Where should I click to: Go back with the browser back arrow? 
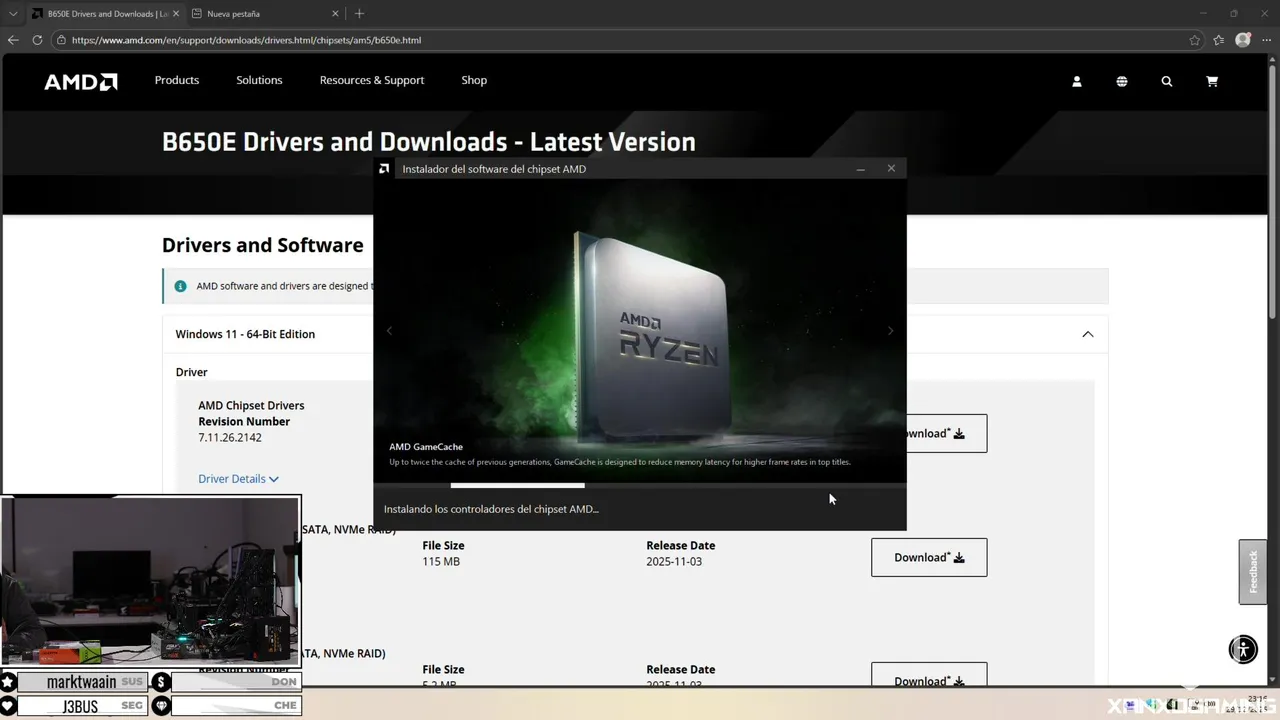pos(13,40)
